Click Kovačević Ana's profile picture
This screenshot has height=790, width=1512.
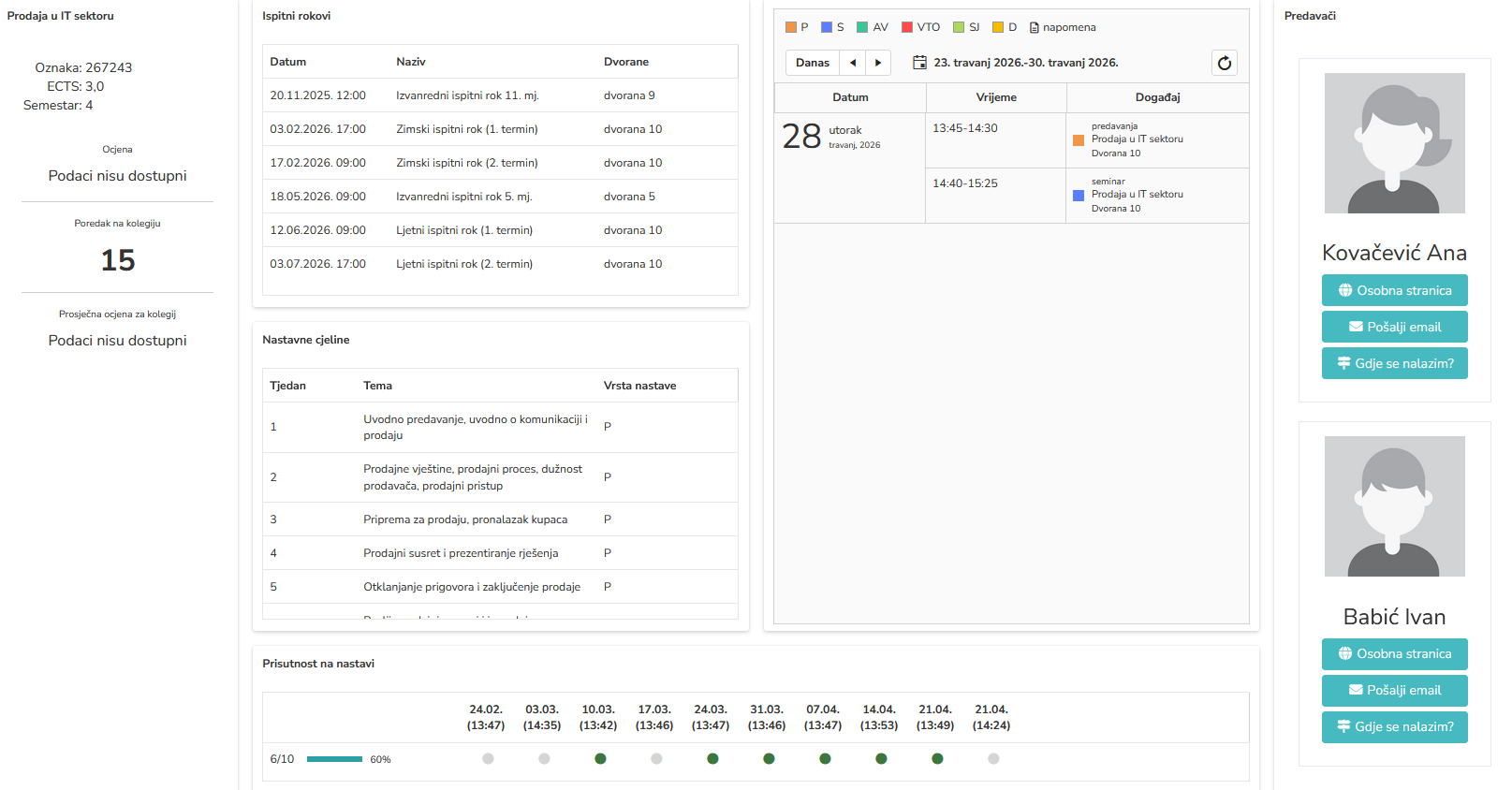click(x=1394, y=143)
